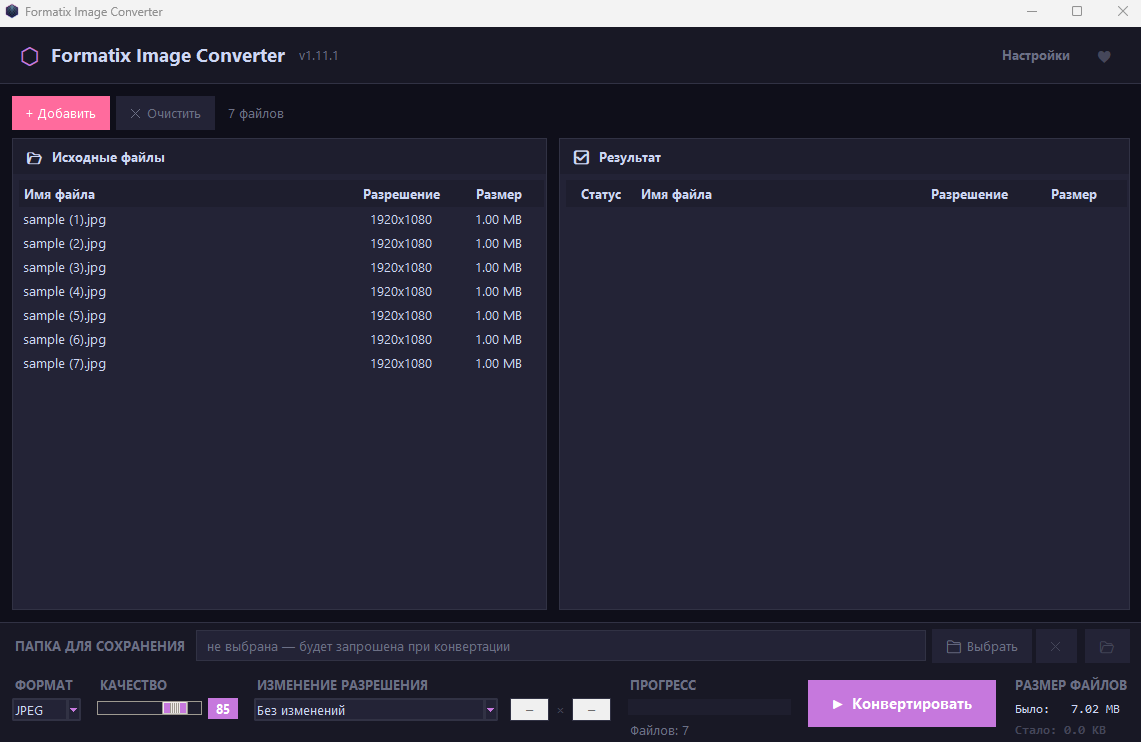The height and width of the screenshot is (742, 1141).
Task: Click the 7 файлов counter text
Action: [255, 113]
